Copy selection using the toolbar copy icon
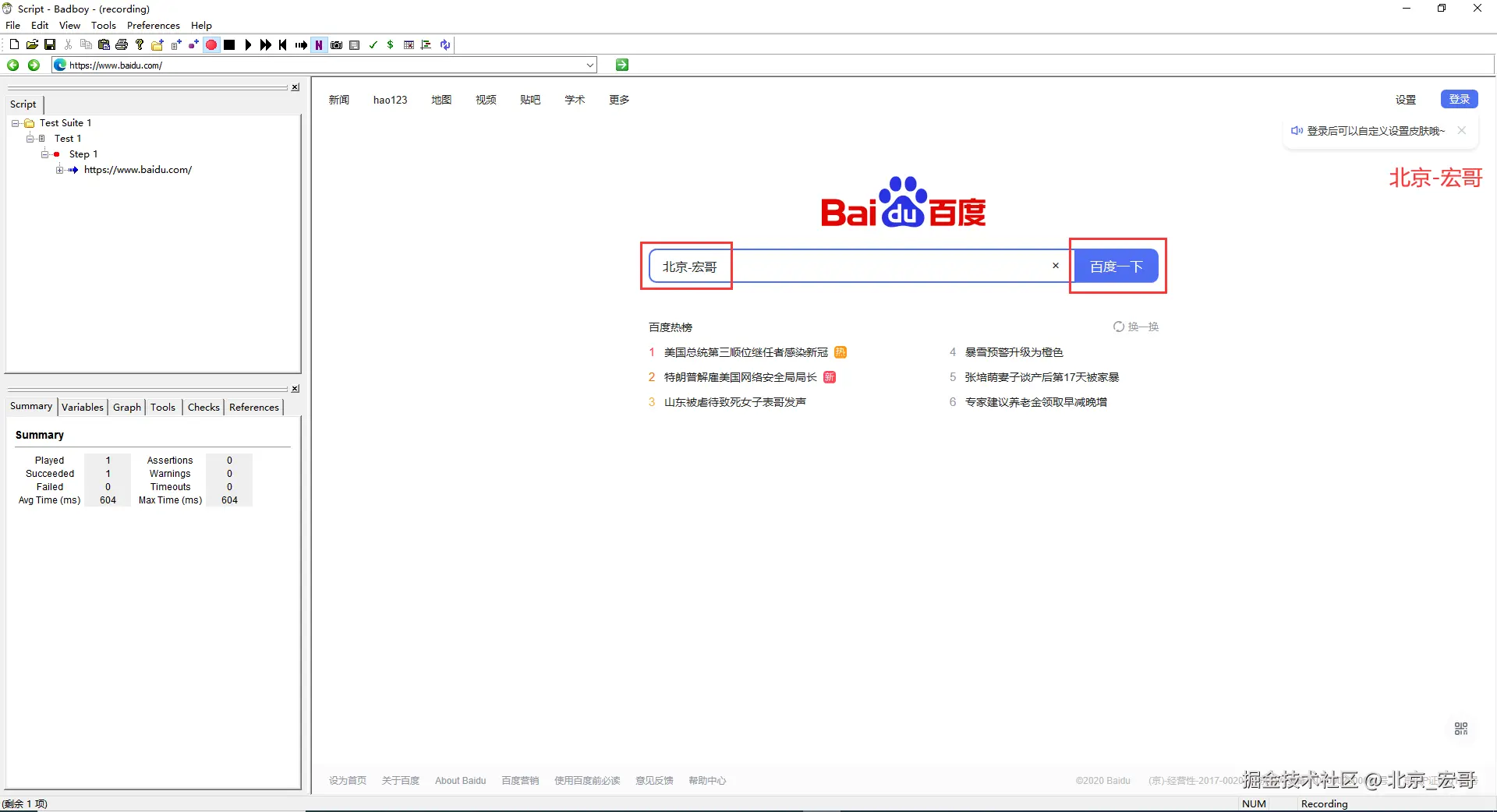 click(86, 44)
